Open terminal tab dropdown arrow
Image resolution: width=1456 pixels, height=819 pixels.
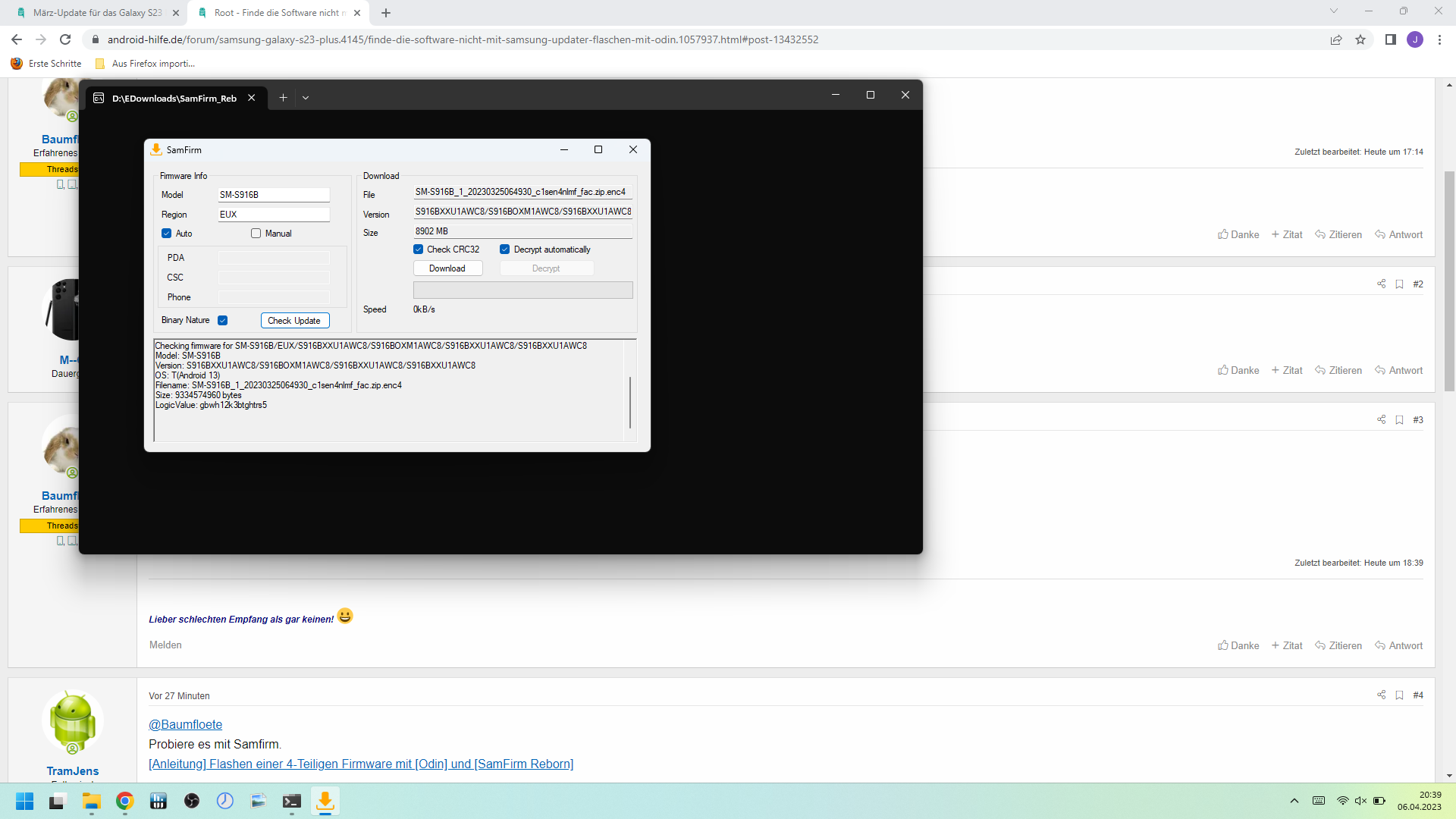pyautogui.click(x=306, y=98)
